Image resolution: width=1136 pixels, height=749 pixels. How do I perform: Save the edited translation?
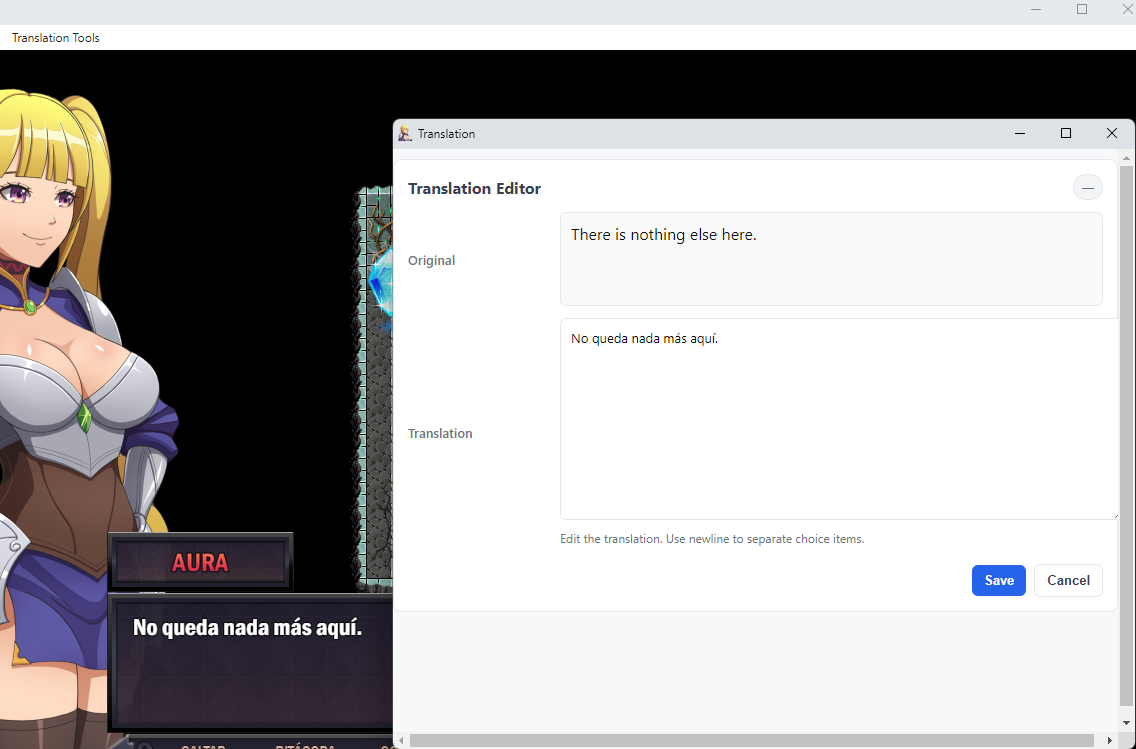998,580
